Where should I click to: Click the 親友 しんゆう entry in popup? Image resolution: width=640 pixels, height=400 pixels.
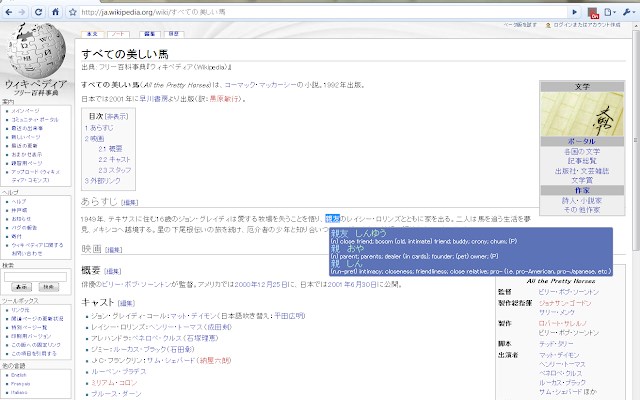point(358,233)
